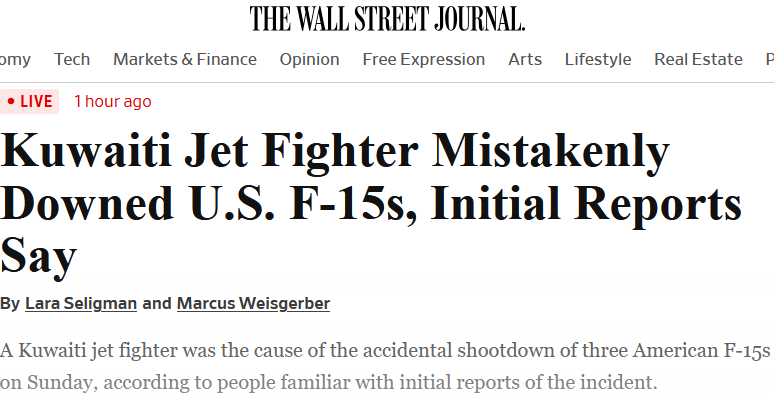The width and height of the screenshot is (774, 407).
Task: Click the 'By' byline label
Action: [9, 303]
